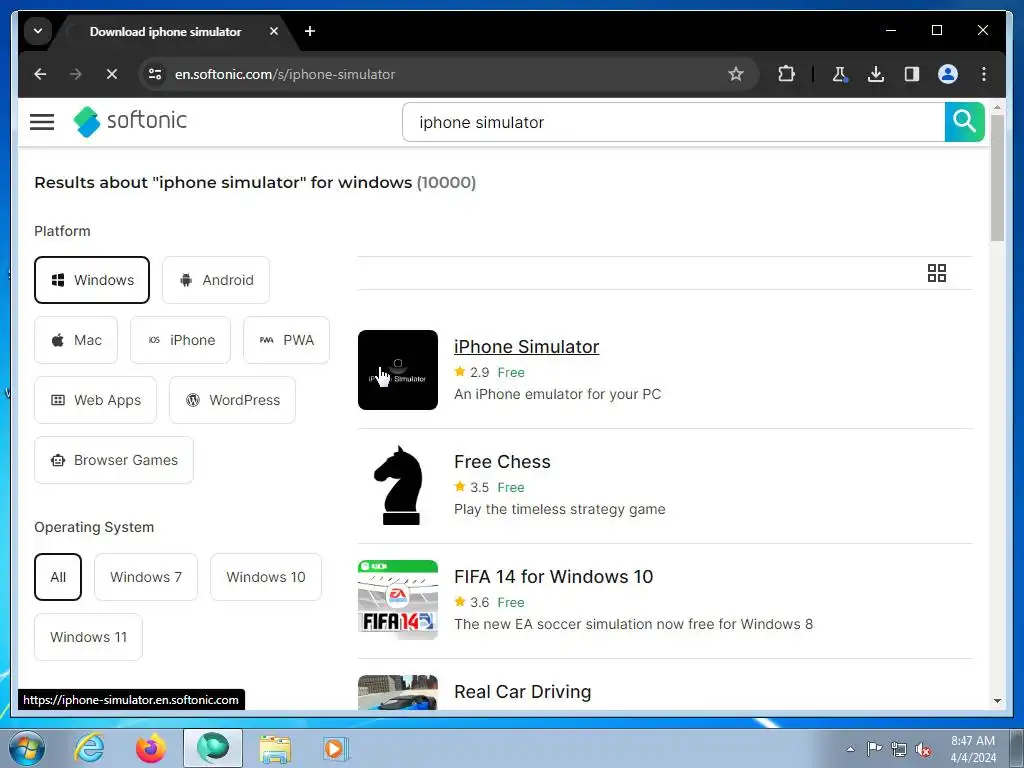The image size is (1024, 768).
Task: Open FIFA 14 for Windows 10 result
Action: pyautogui.click(x=553, y=577)
